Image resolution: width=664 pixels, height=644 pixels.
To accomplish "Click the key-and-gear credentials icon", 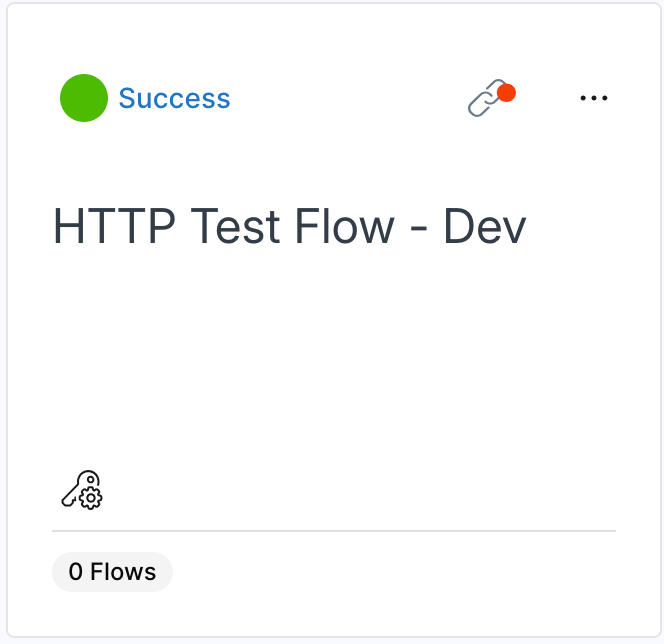I will (x=82, y=490).
